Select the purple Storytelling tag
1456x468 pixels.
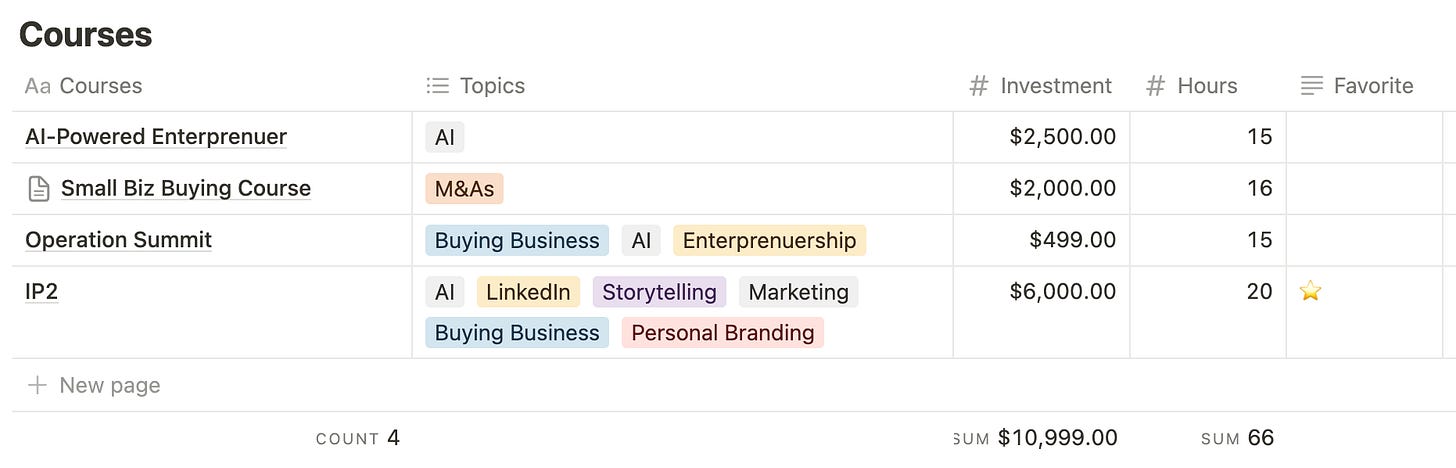tap(659, 292)
